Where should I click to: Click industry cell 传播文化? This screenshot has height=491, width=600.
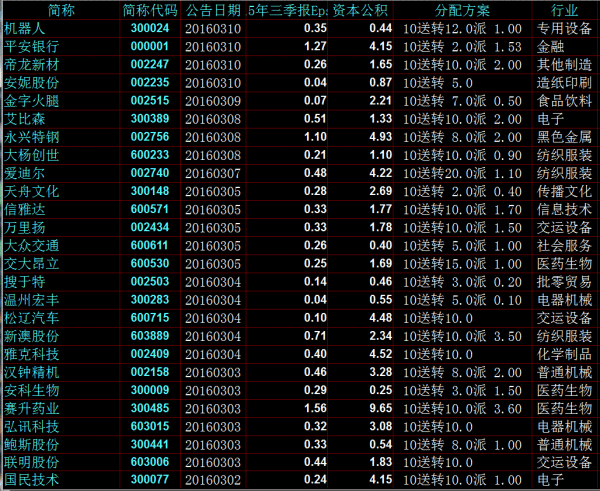564,191
